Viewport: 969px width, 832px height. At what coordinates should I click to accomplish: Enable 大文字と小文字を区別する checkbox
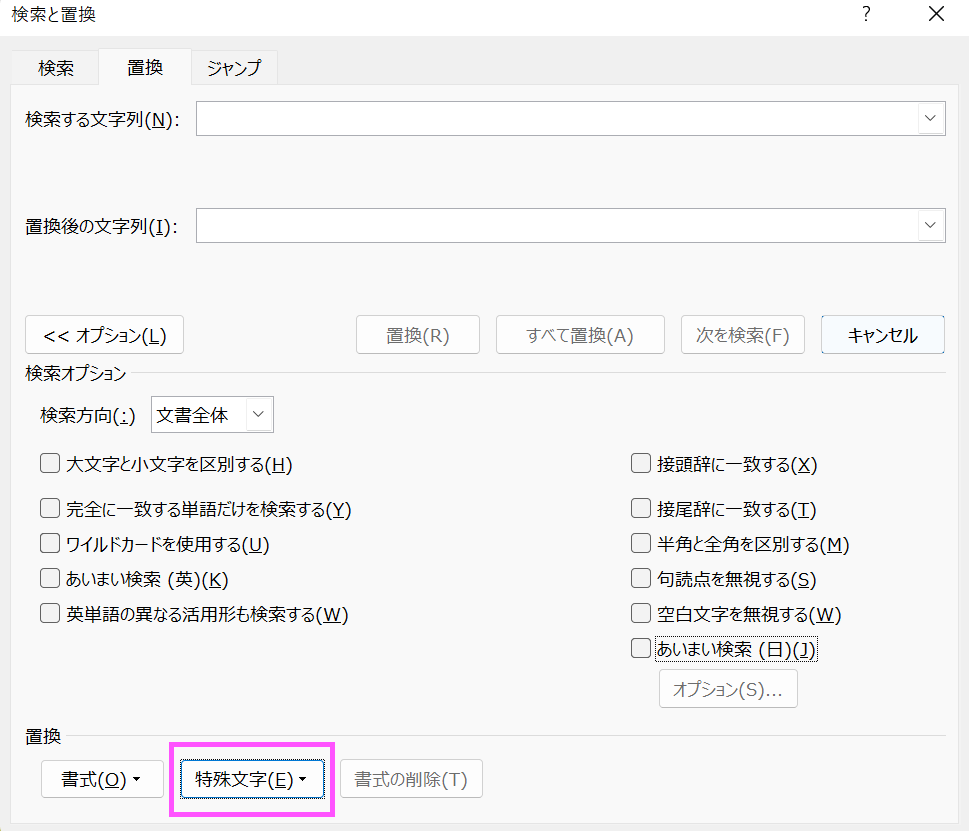[x=50, y=463]
